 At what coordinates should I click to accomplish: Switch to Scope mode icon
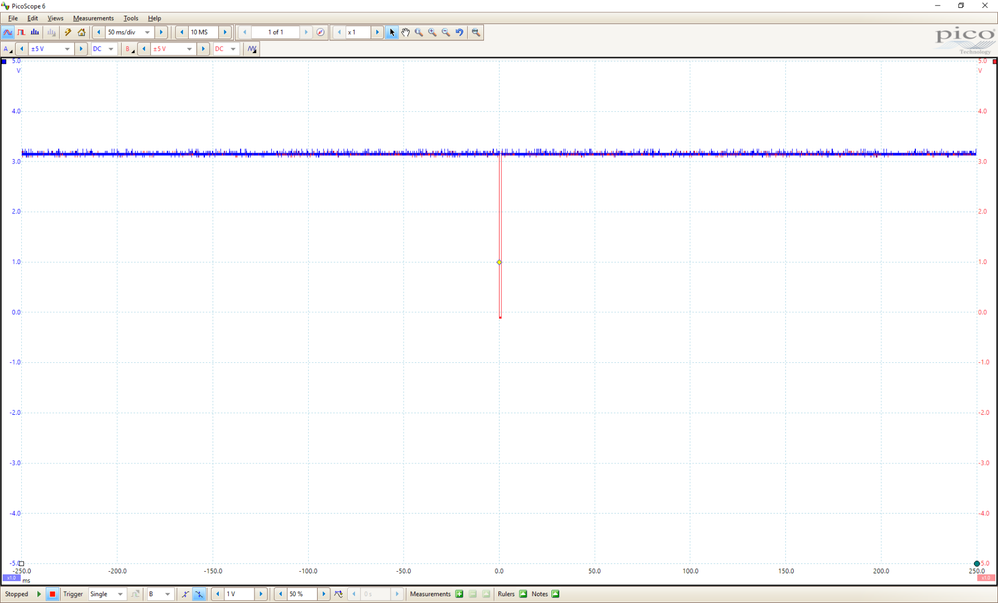[8, 32]
